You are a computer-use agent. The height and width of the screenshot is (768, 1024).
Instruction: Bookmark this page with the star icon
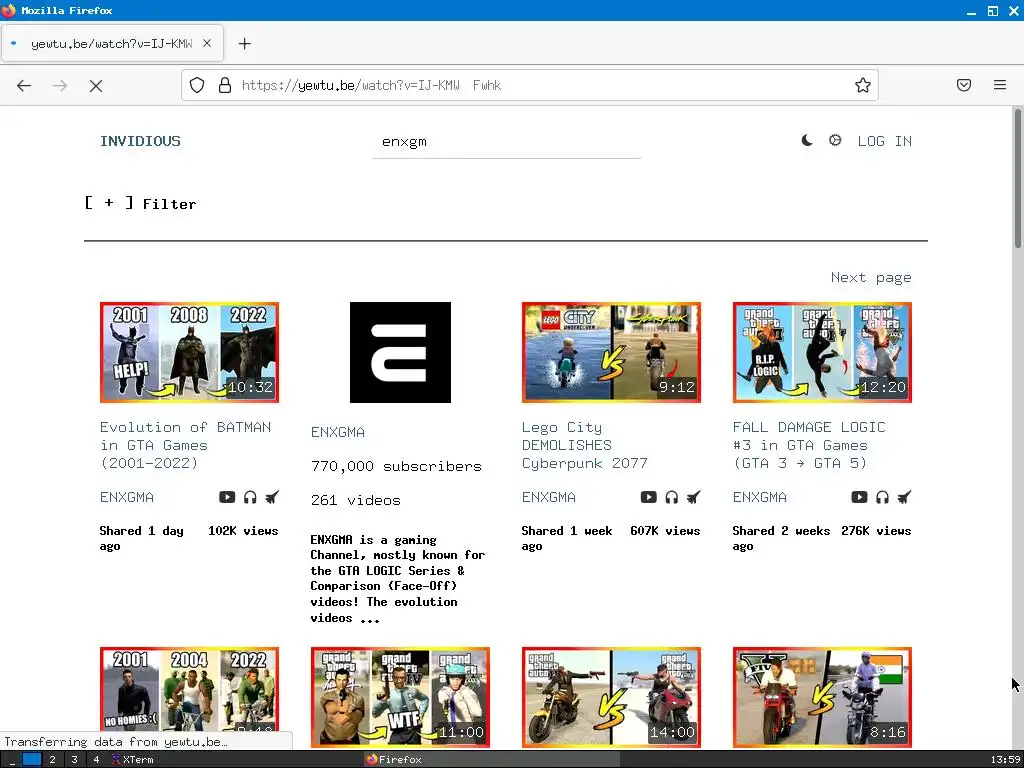click(863, 85)
